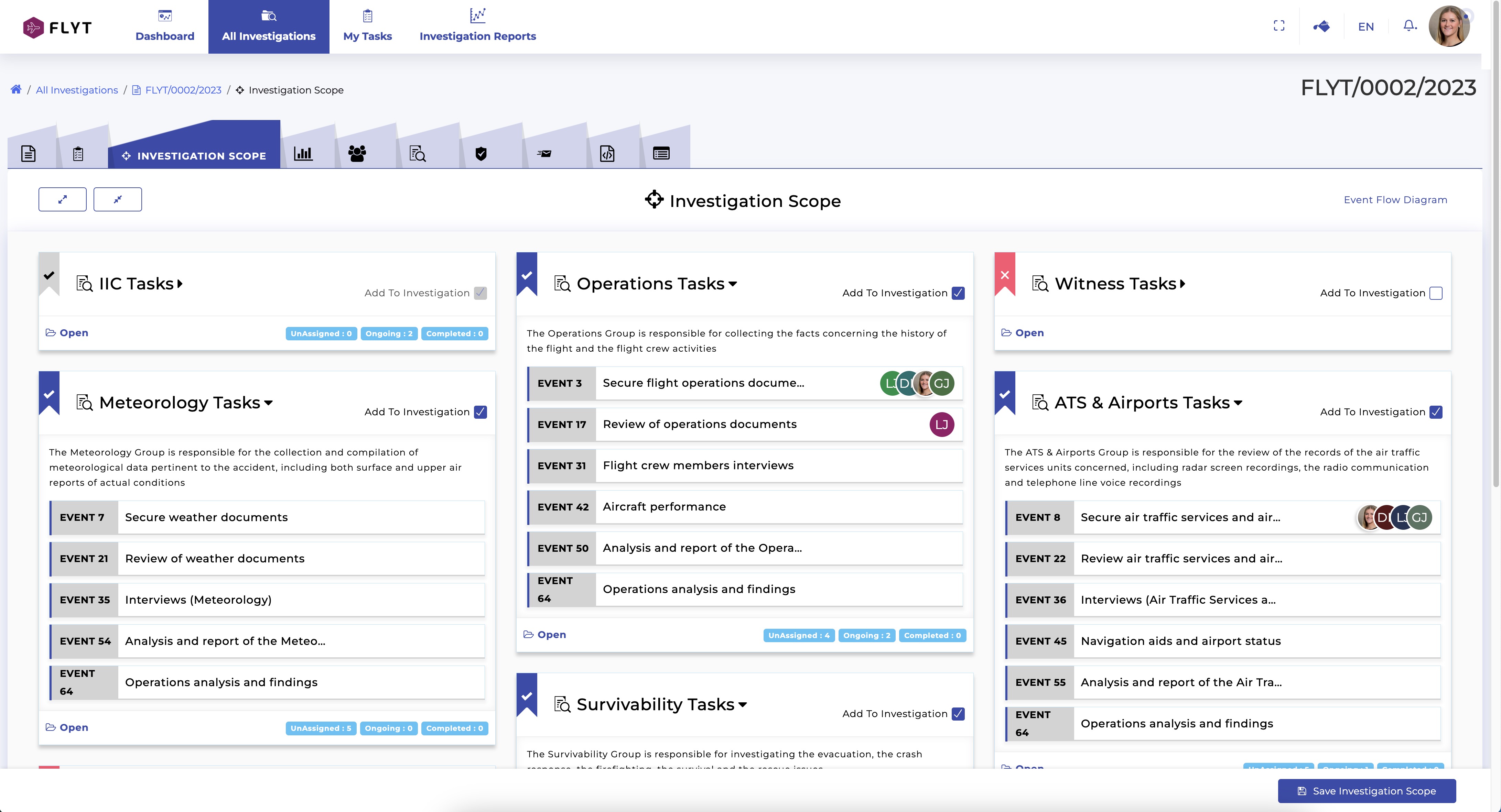Uncheck Add To Investigation for Operations Tasks
The width and height of the screenshot is (1501, 812).
click(x=958, y=293)
